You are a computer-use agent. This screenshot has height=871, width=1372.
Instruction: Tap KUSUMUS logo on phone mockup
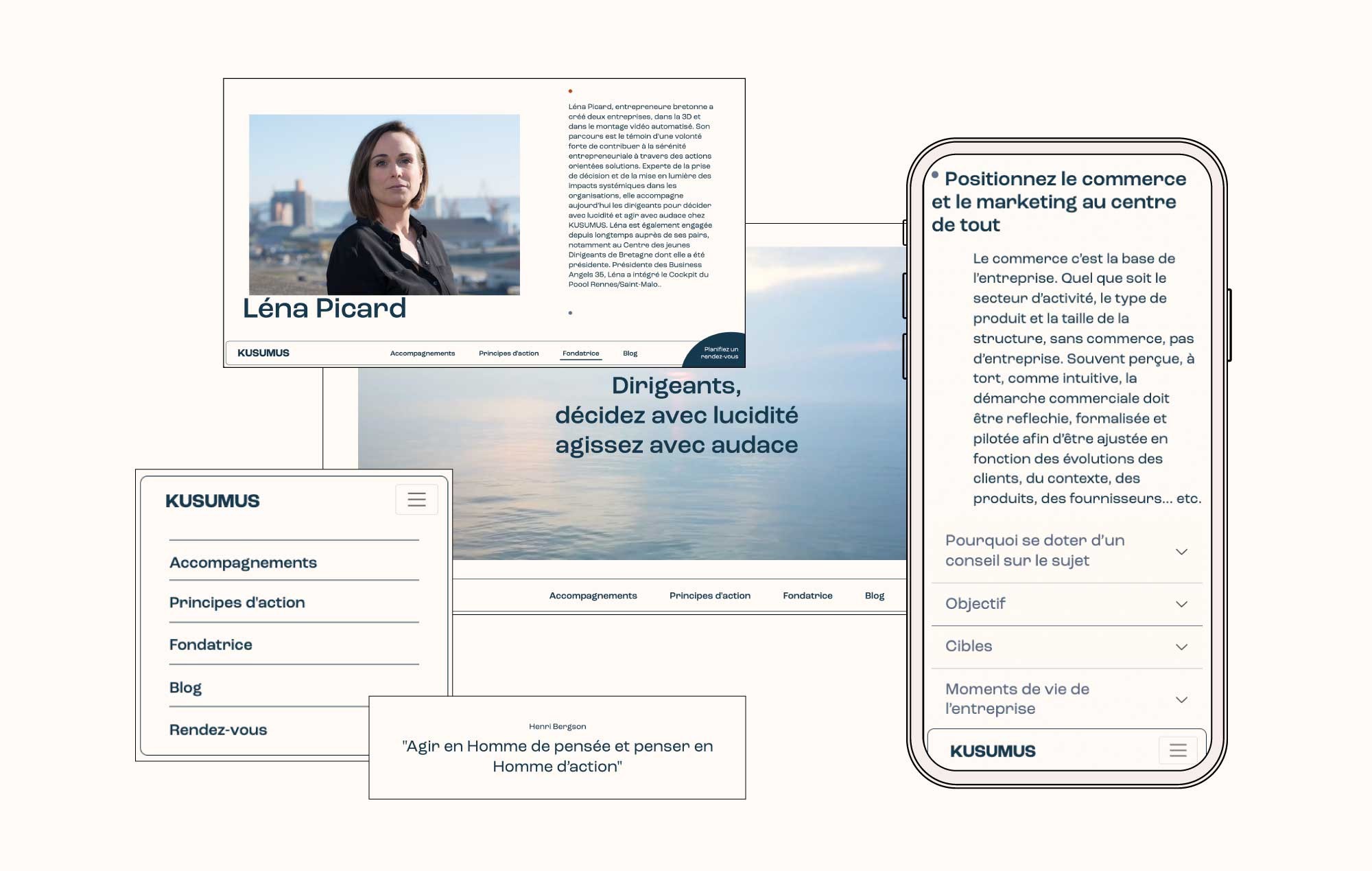[993, 751]
